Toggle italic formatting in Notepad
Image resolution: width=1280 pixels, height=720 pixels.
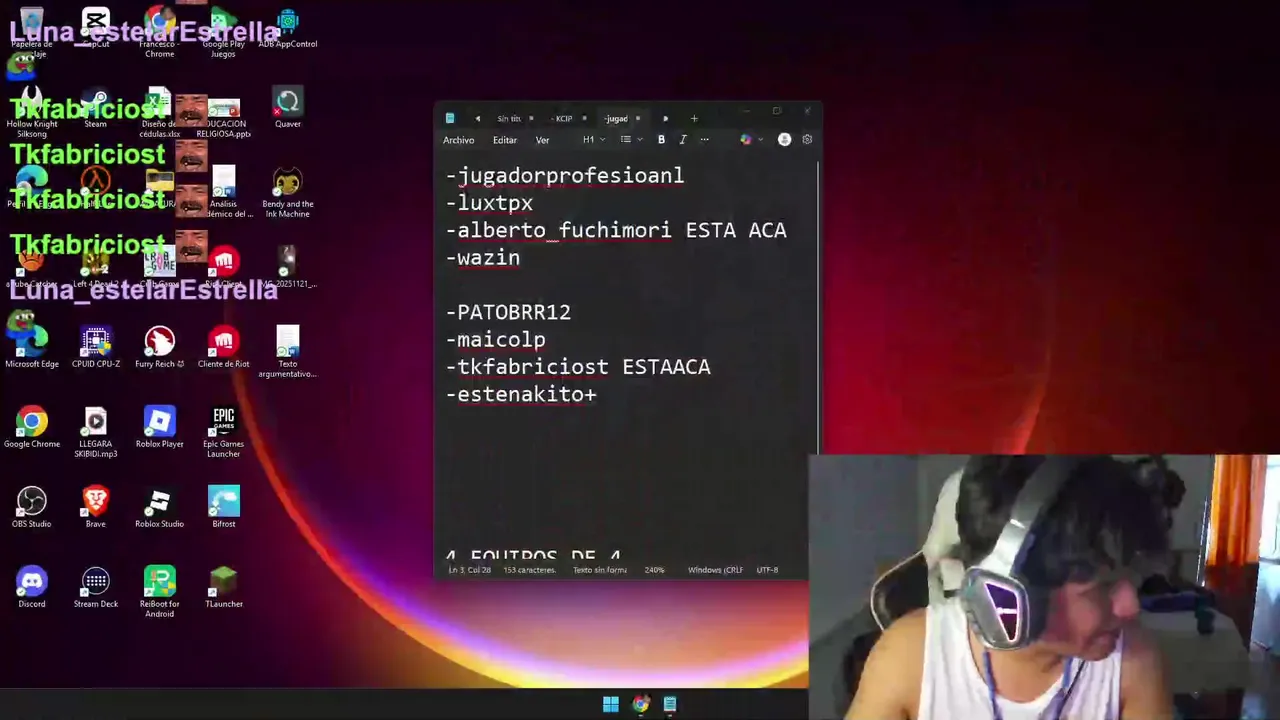(x=682, y=140)
